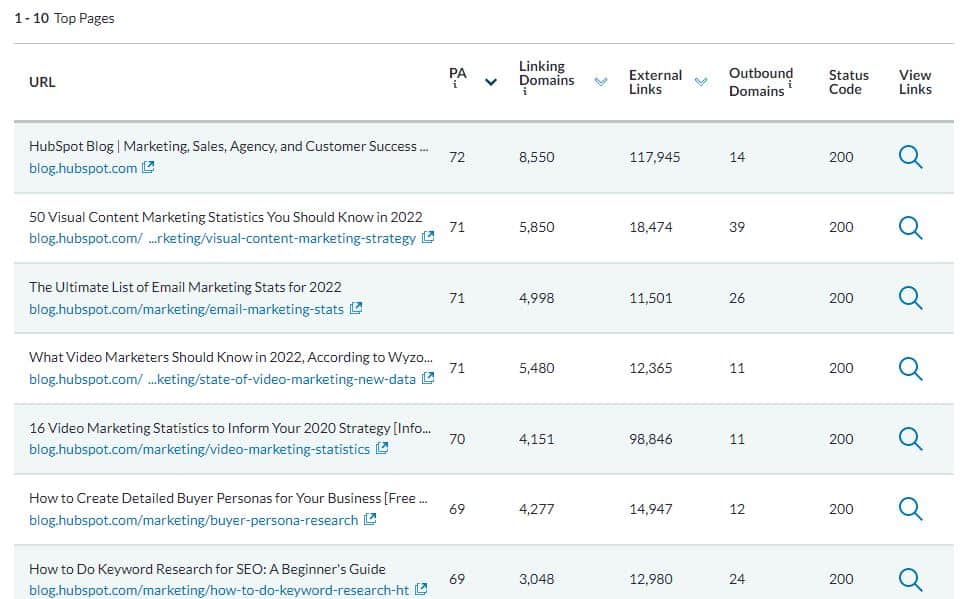The height and width of the screenshot is (599, 970).
Task: Follow the how-to-do-keyword-research URL link
Action: [219, 590]
